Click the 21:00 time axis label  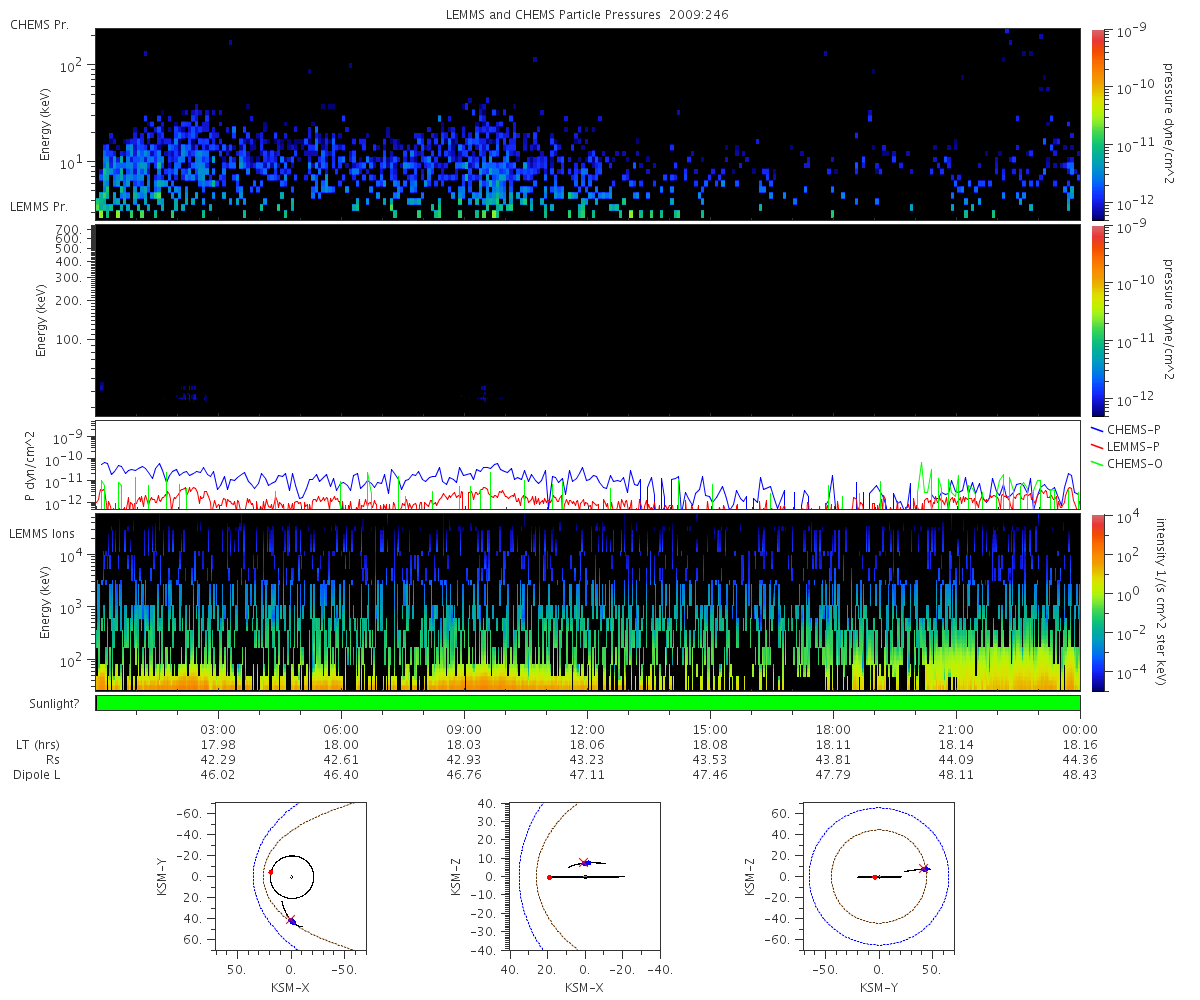coord(957,730)
